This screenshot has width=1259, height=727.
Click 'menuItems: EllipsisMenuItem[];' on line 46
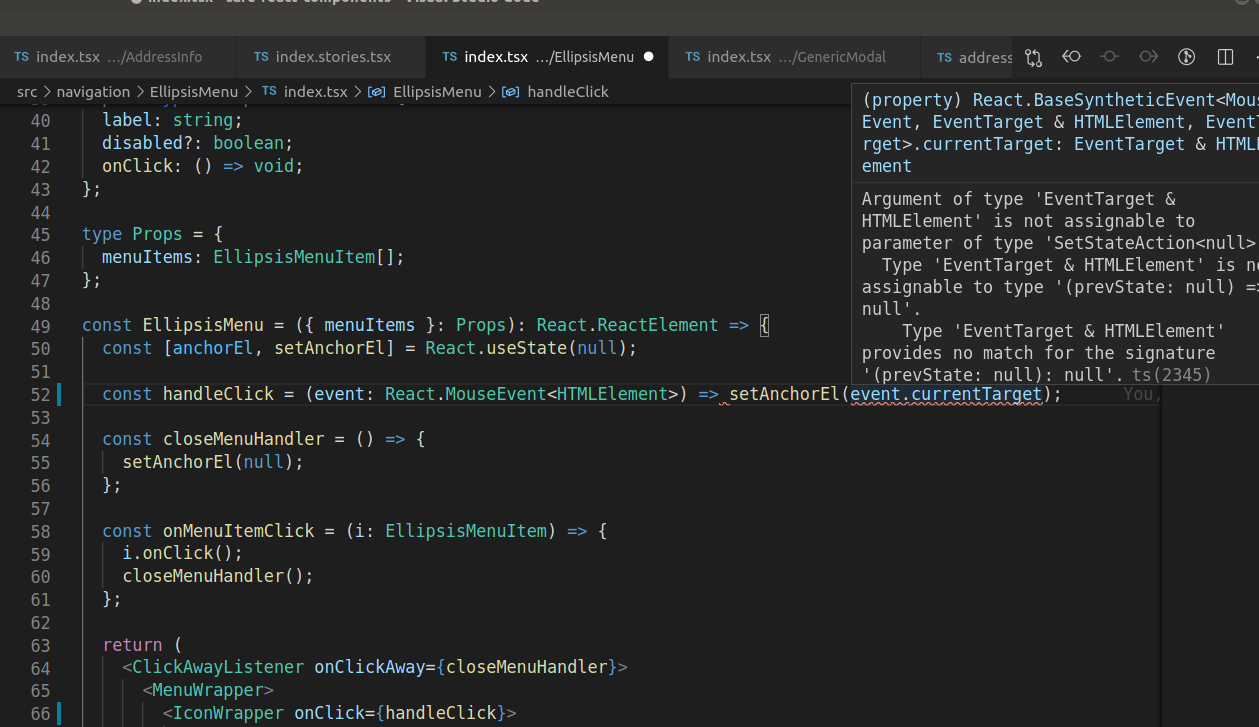254,257
